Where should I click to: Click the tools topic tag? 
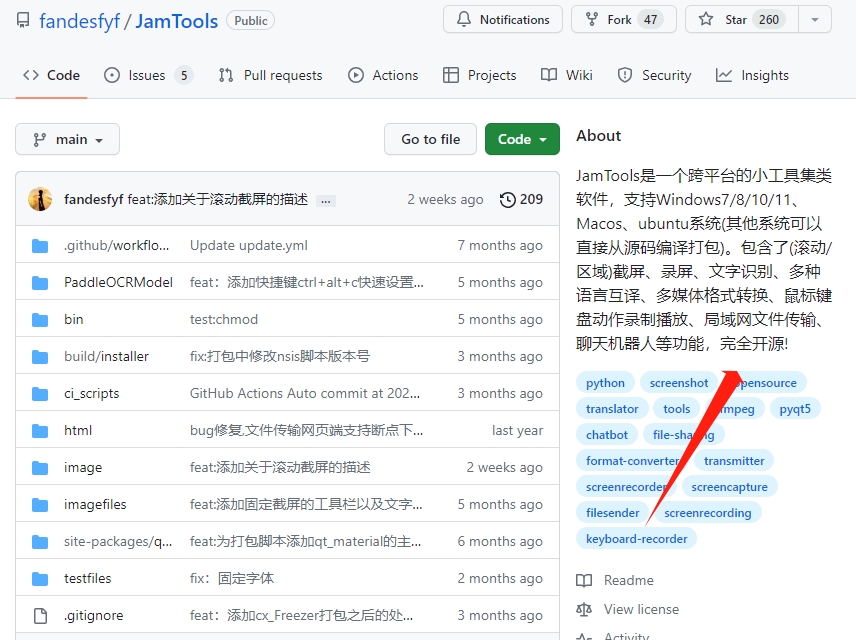tap(676, 409)
